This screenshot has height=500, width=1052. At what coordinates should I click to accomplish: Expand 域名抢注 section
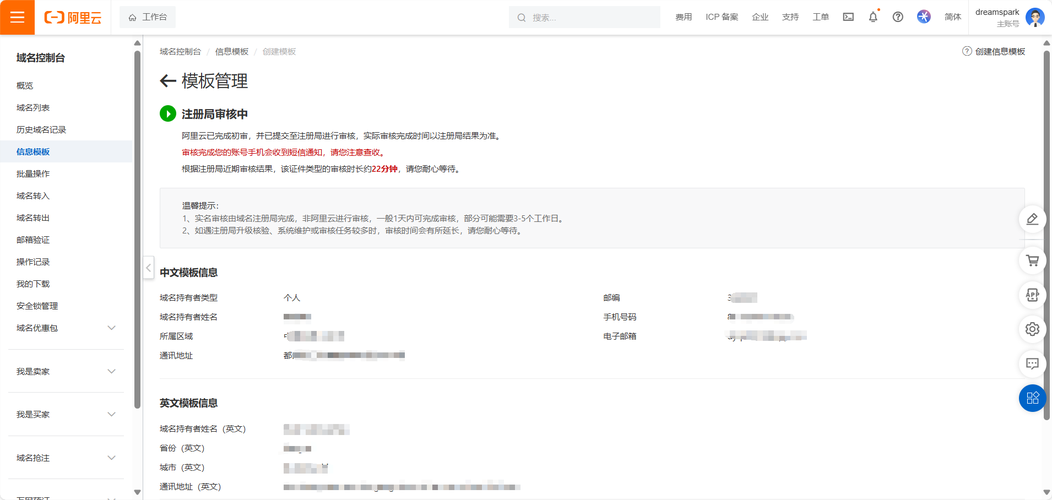click(111, 458)
